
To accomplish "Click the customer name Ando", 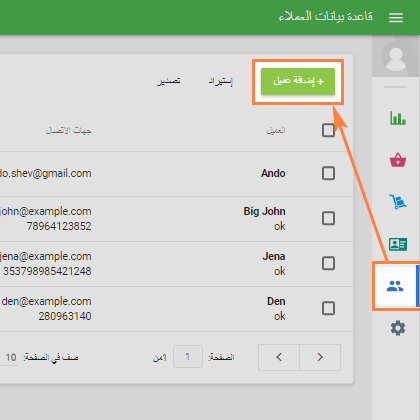I will point(273,173).
